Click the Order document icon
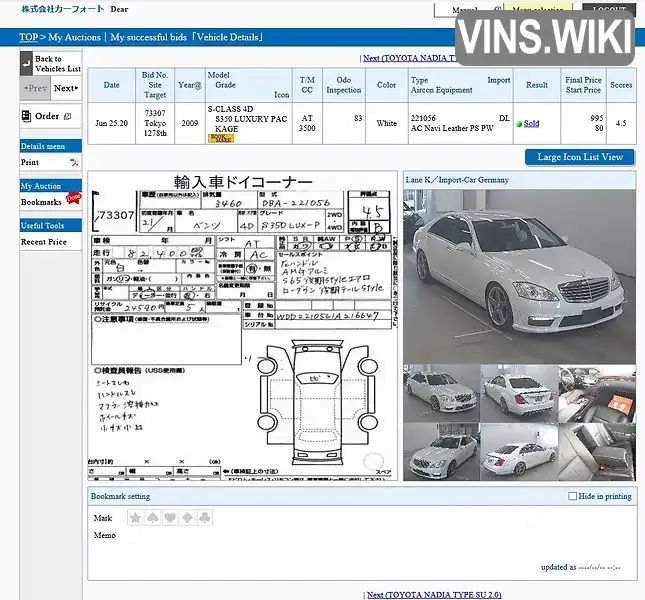645x600 pixels. 26,116
